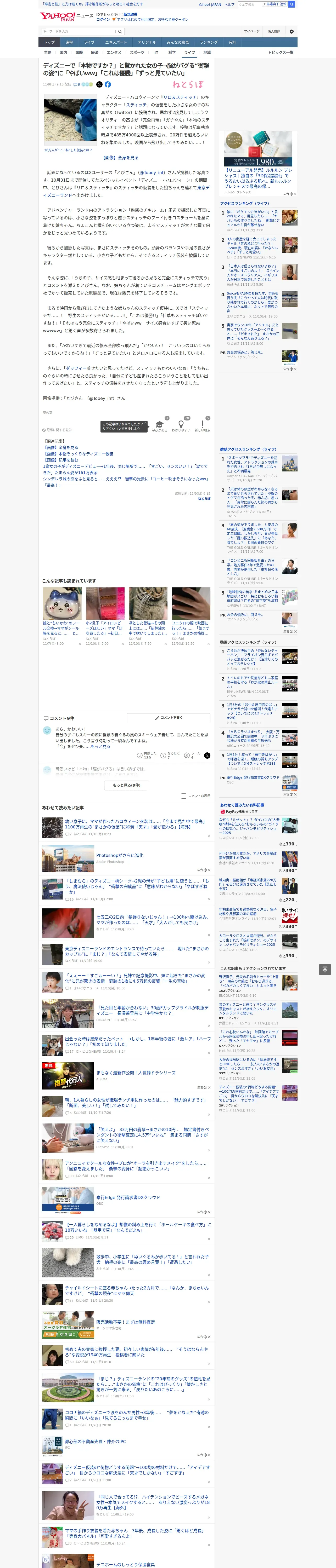Click the Yahoo! JAPAN link at top
Viewport: 336px width, 1568px height.
[x=210, y=4]
